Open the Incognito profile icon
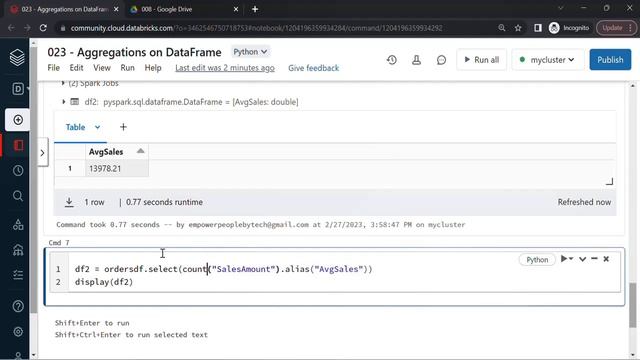This screenshot has width=640, height=360. click(554, 28)
